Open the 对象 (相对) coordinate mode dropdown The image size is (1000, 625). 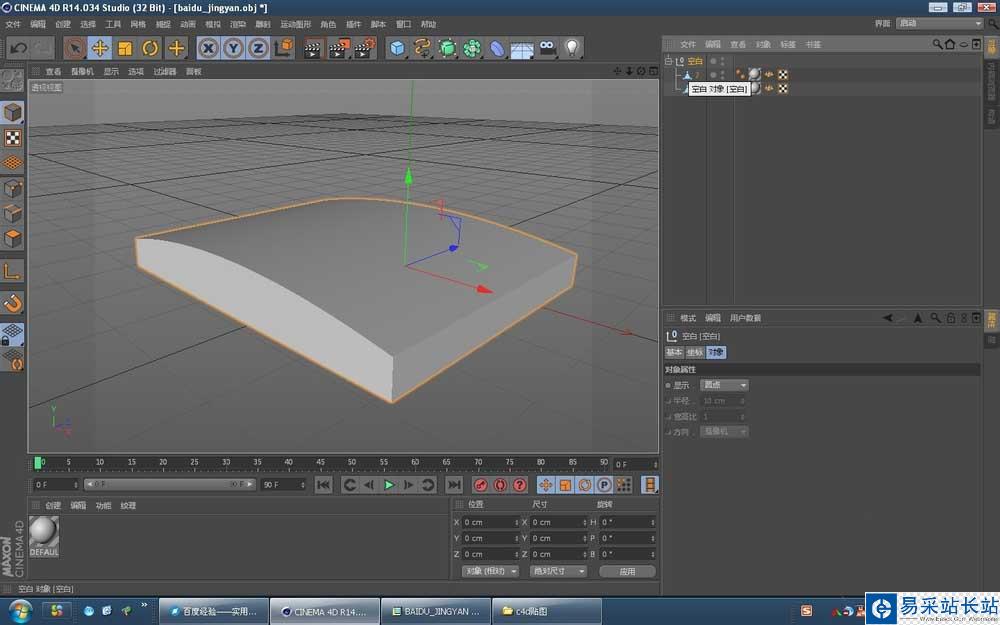(490, 571)
